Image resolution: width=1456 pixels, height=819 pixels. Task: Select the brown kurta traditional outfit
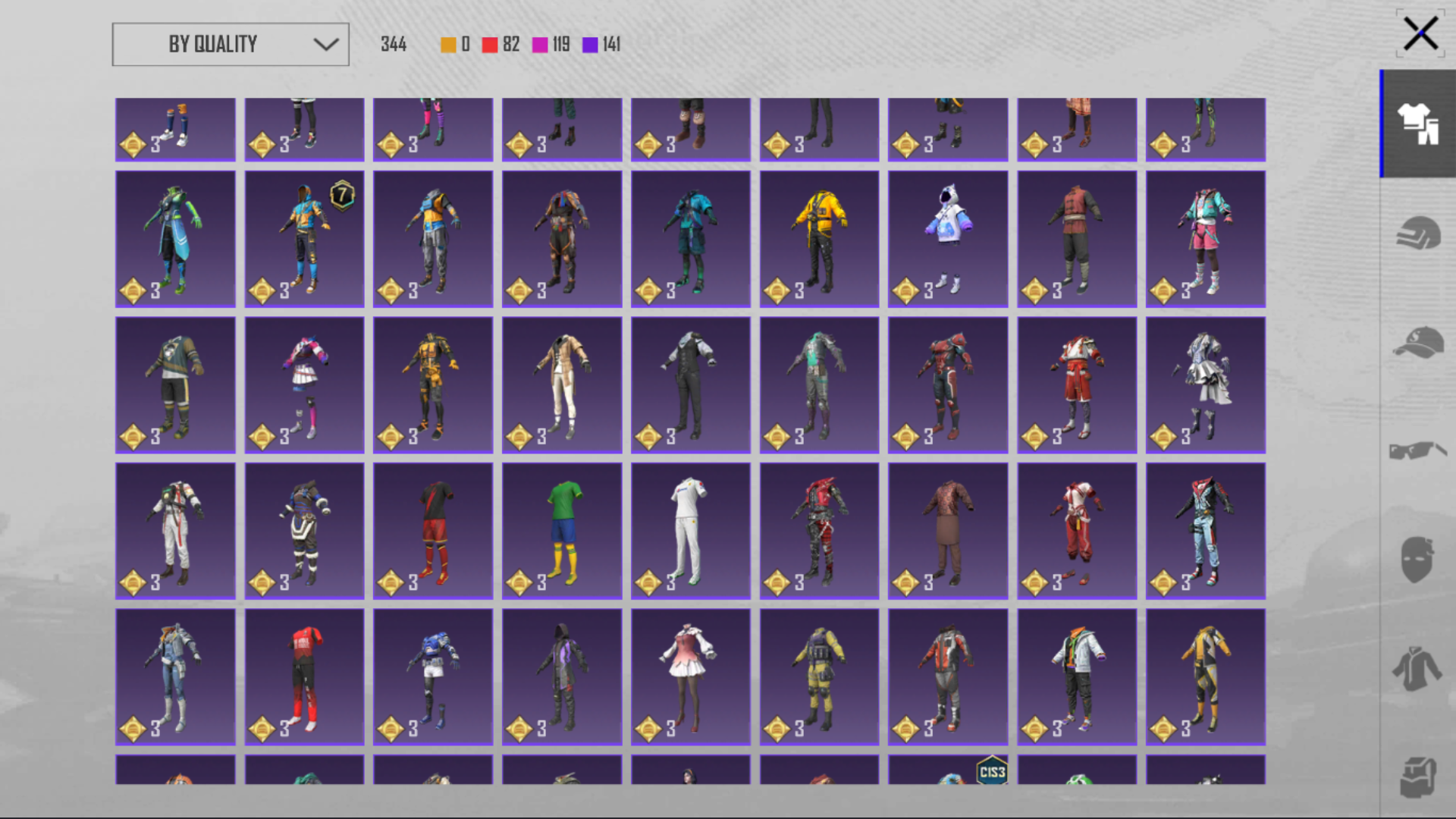point(948,531)
